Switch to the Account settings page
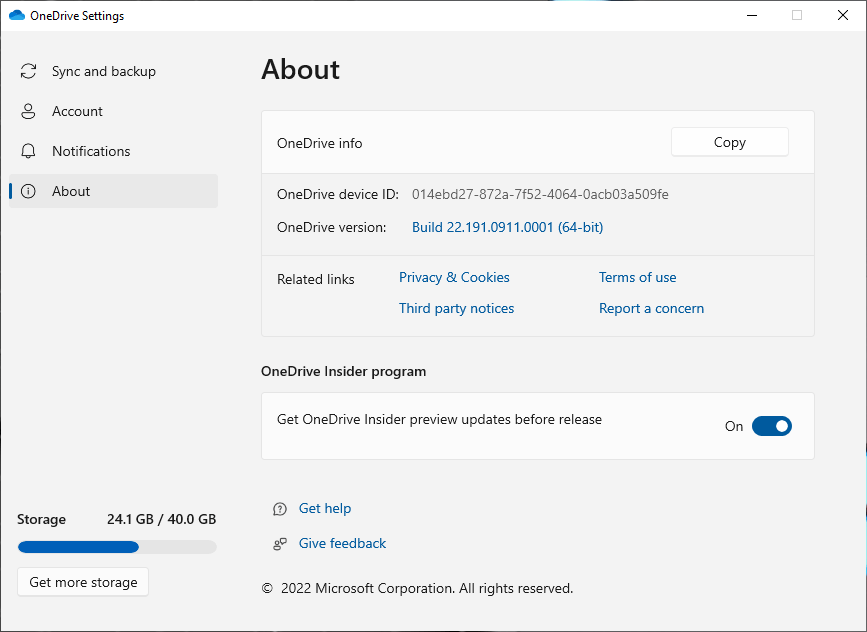The width and height of the screenshot is (867, 632). pos(77,112)
